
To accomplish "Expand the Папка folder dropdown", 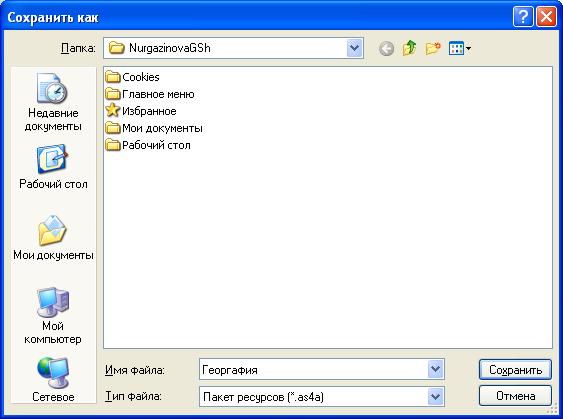I will pos(355,48).
